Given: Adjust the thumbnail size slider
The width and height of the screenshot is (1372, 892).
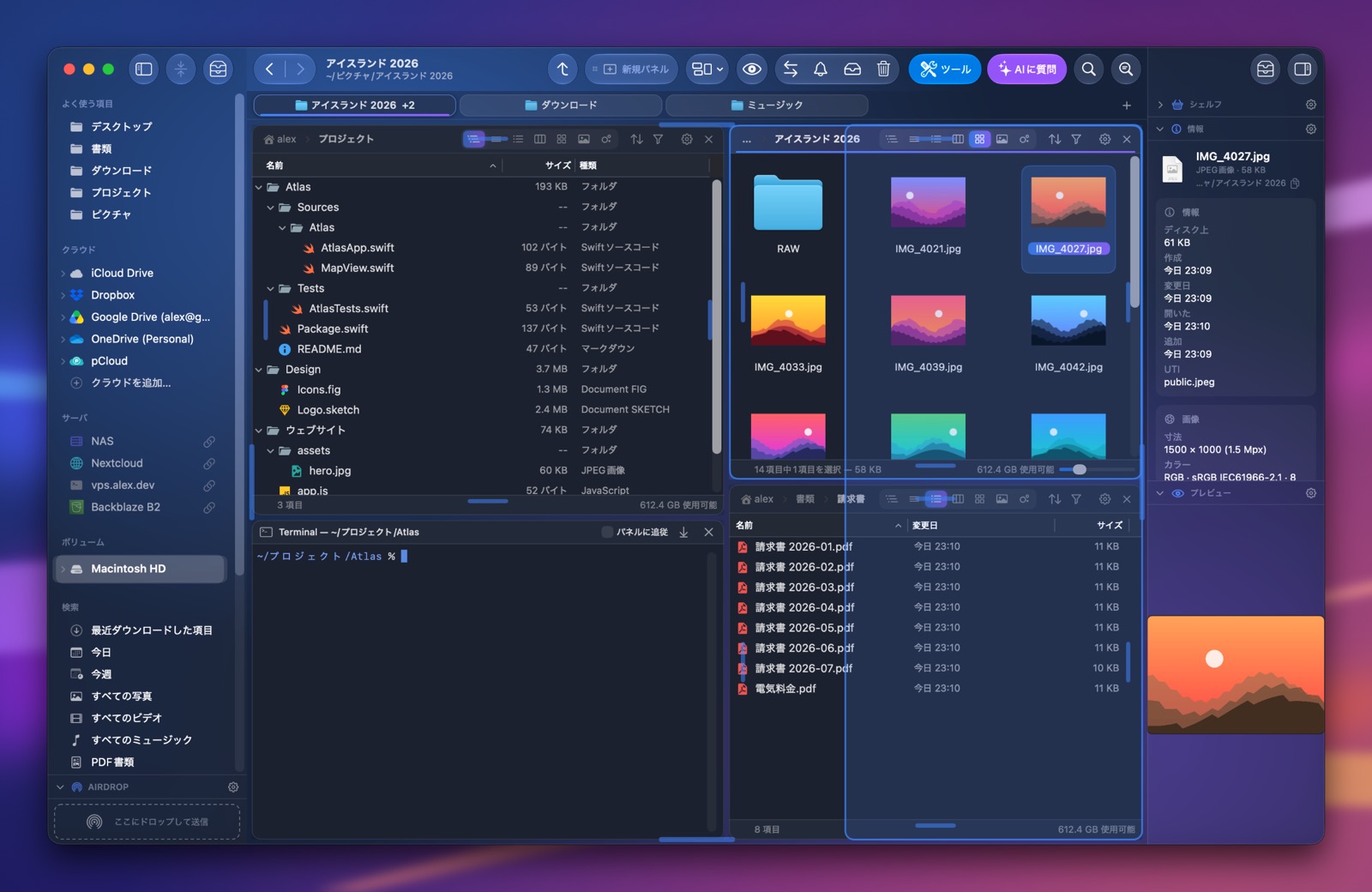Looking at the screenshot, I should (x=1080, y=469).
